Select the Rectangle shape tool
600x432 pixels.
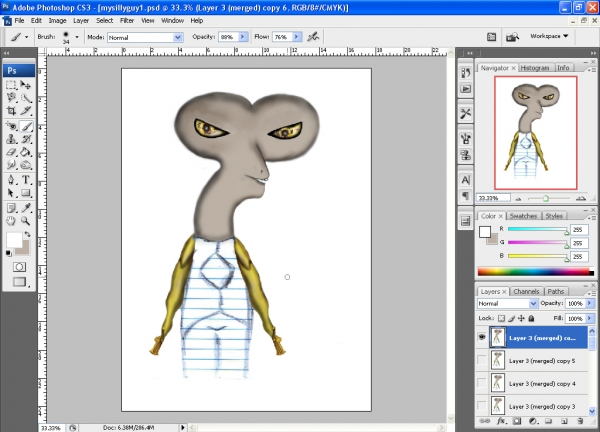[x=26, y=192]
